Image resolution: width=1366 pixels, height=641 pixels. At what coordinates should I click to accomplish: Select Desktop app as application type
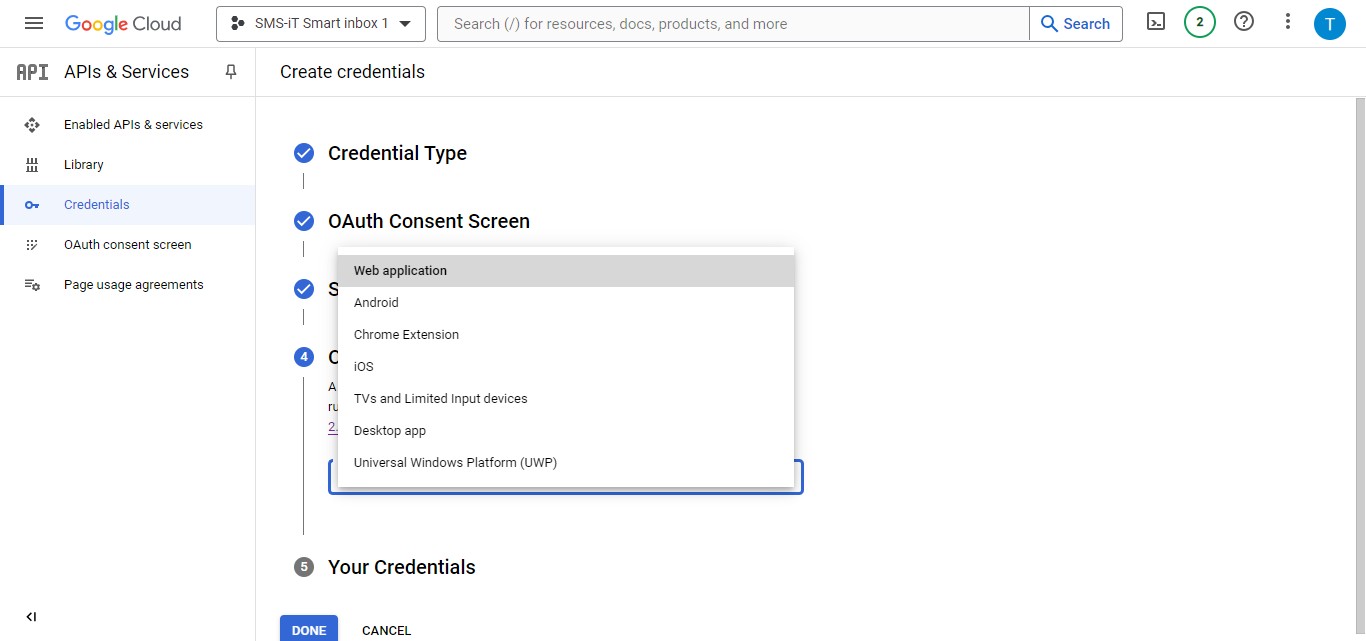390,430
